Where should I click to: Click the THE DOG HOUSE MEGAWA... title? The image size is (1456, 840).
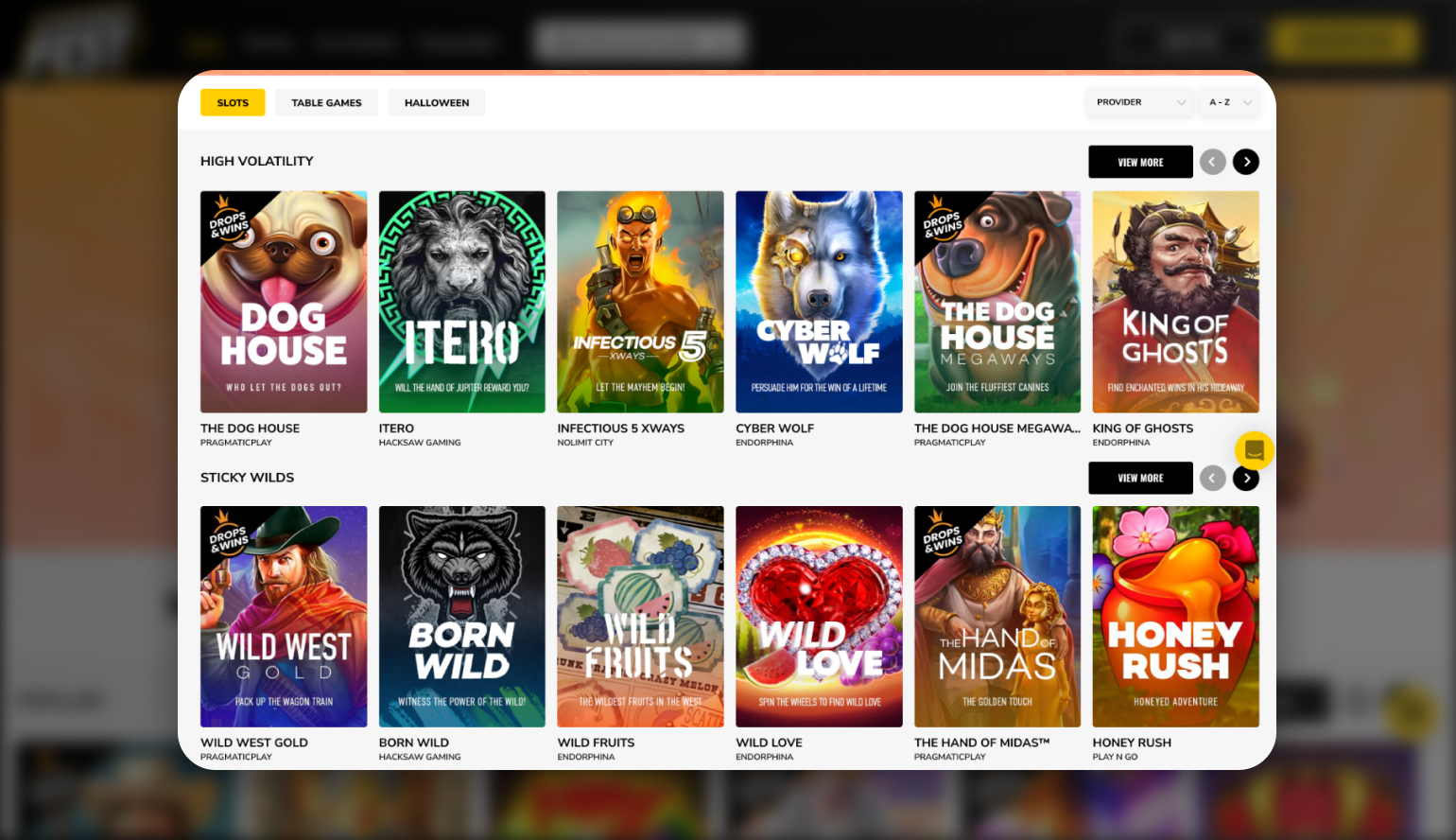(x=997, y=429)
